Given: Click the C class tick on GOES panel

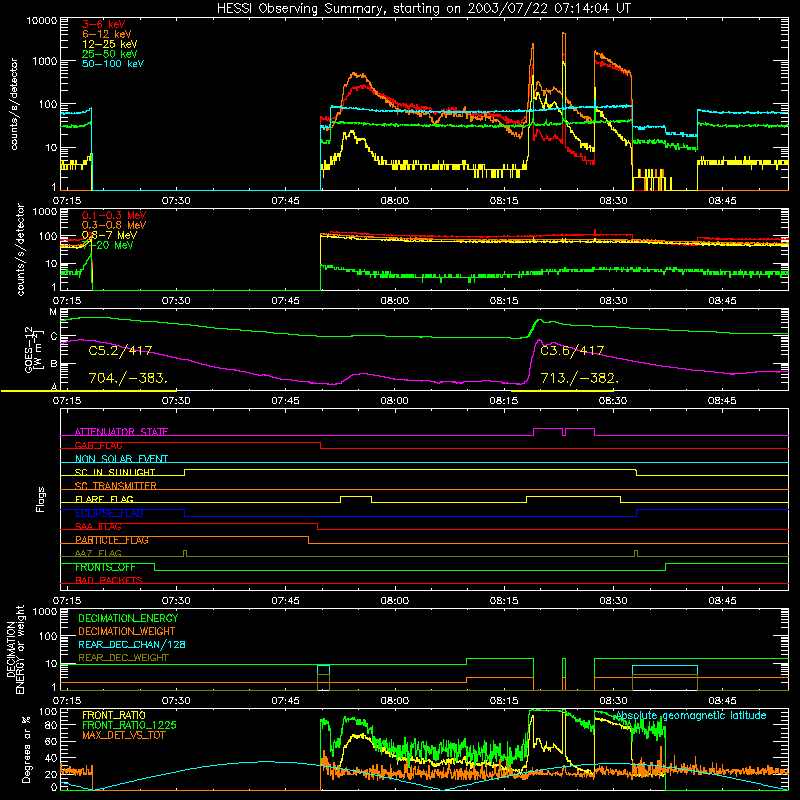Looking at the screenshot, I should click(54, 336).
